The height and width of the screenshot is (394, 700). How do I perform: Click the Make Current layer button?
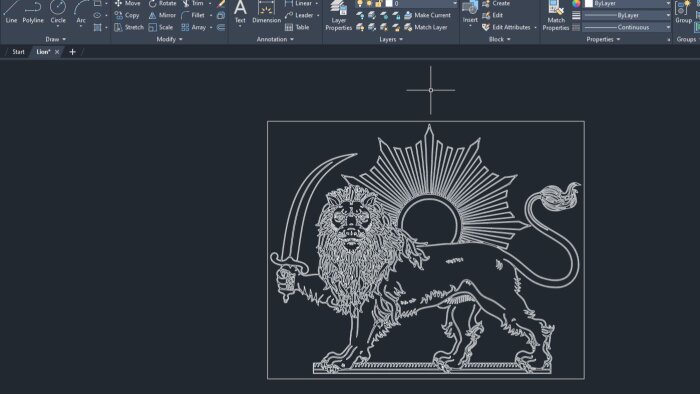(427, 15)
